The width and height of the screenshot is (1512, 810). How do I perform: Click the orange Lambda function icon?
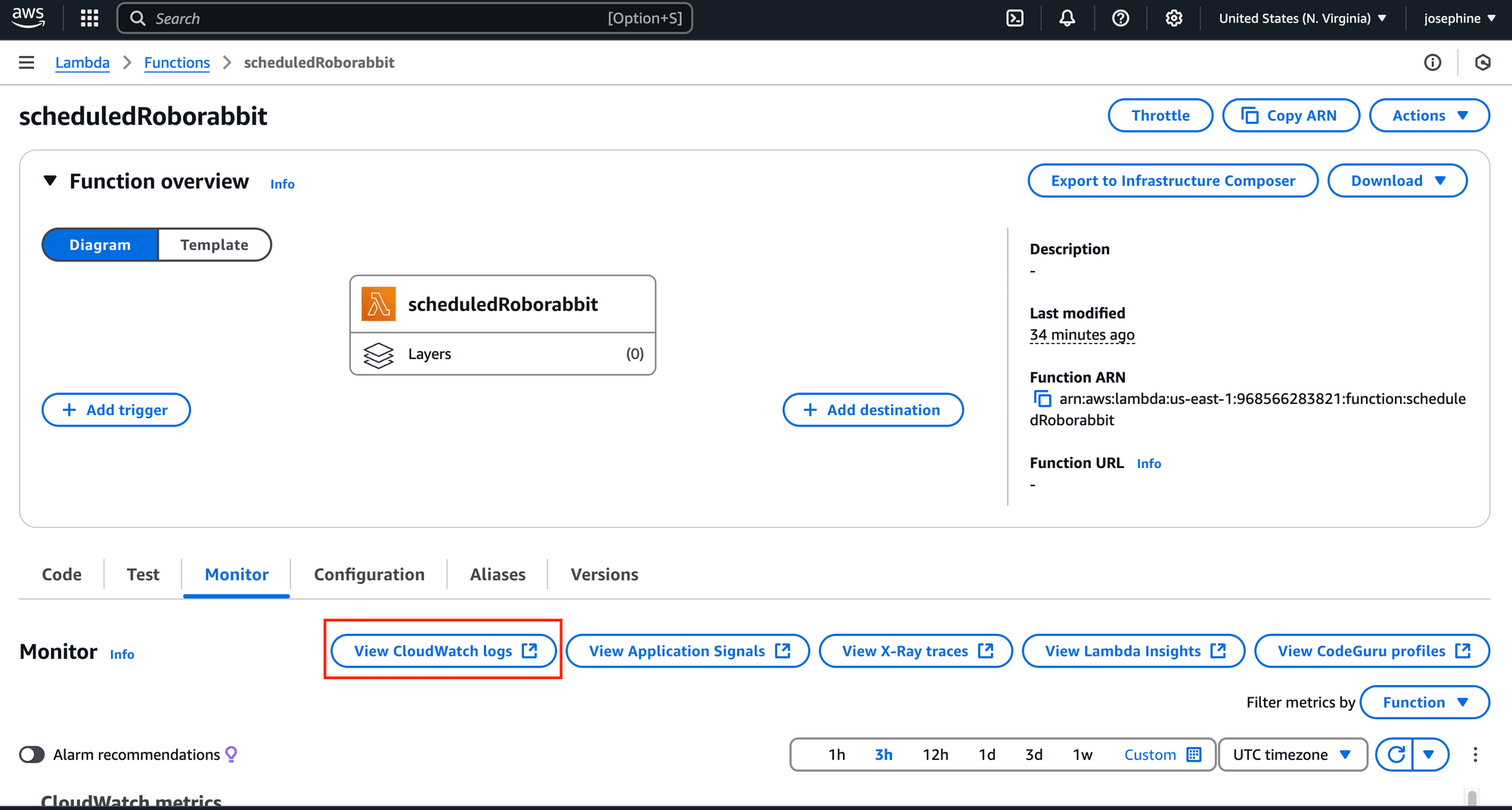(378, 304)
